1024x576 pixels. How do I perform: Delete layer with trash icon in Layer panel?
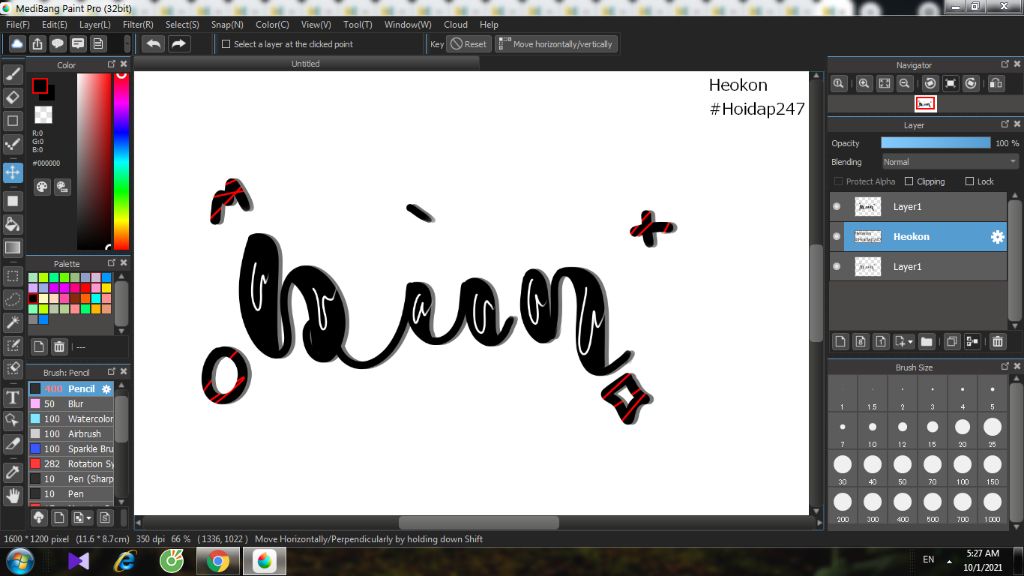click(997, 342)
